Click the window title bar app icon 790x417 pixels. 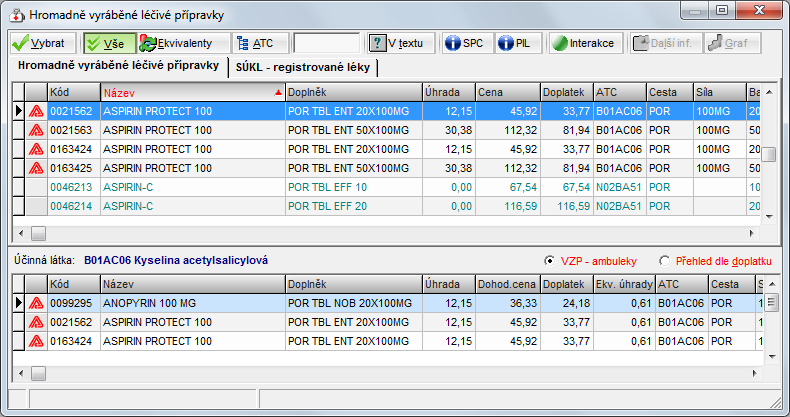tap(17, 15)
